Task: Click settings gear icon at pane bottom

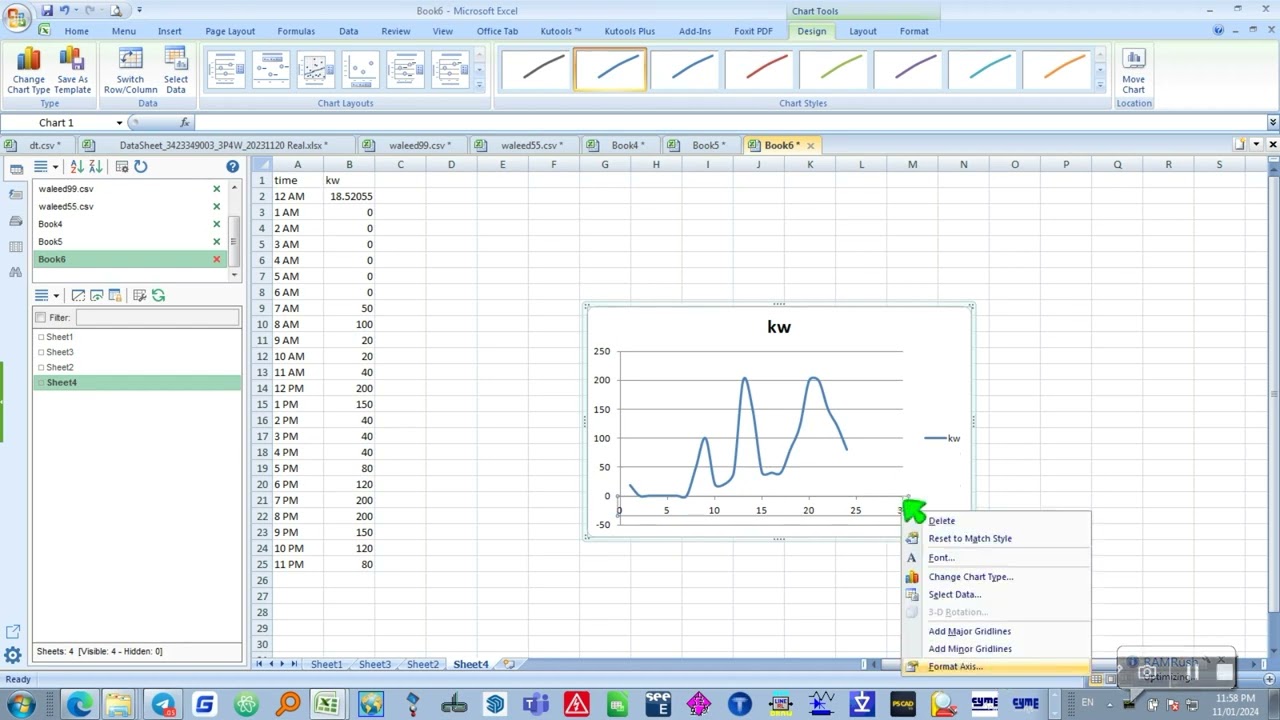Action: (x=13, y=656)
